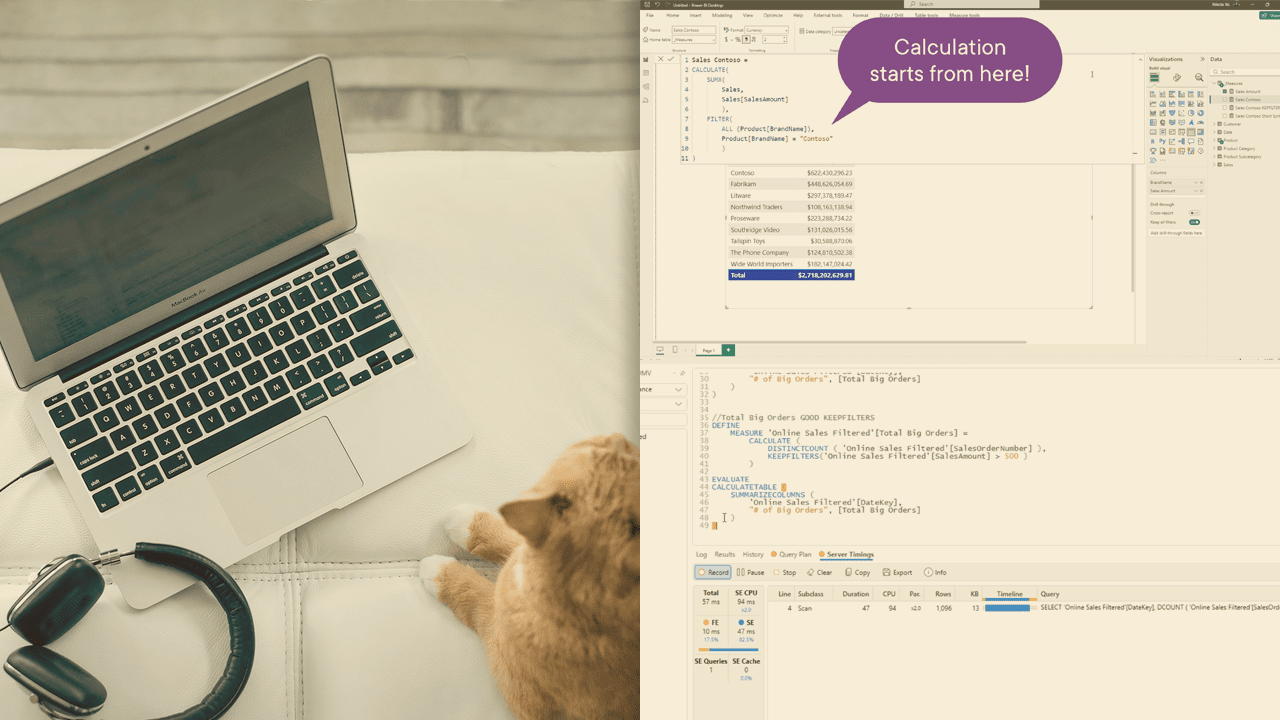Open Info in the Server Timings toolbar

point(936,572)
